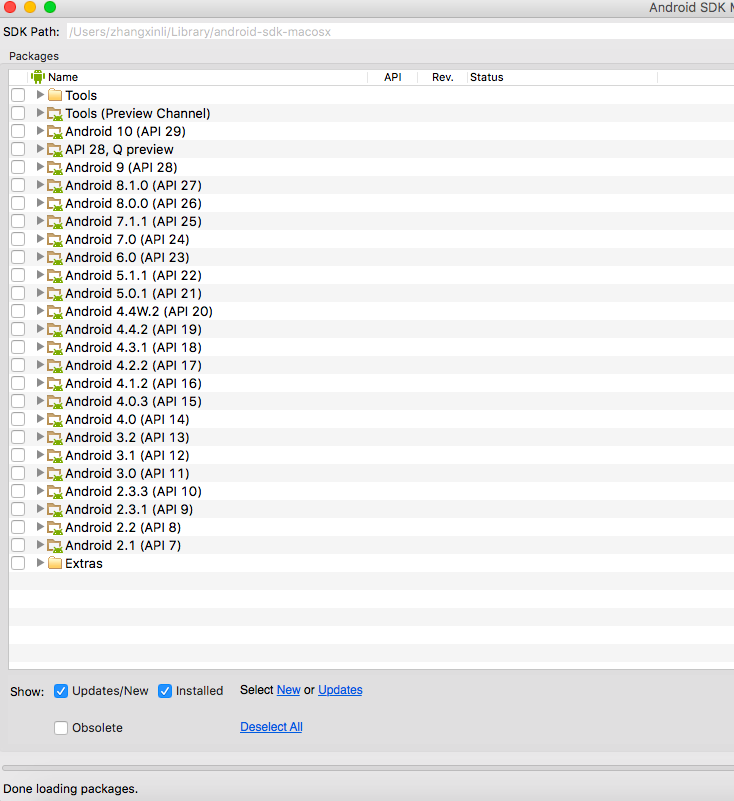Click the SDK Path text field

pyautogui.click(x=400, y=32)
